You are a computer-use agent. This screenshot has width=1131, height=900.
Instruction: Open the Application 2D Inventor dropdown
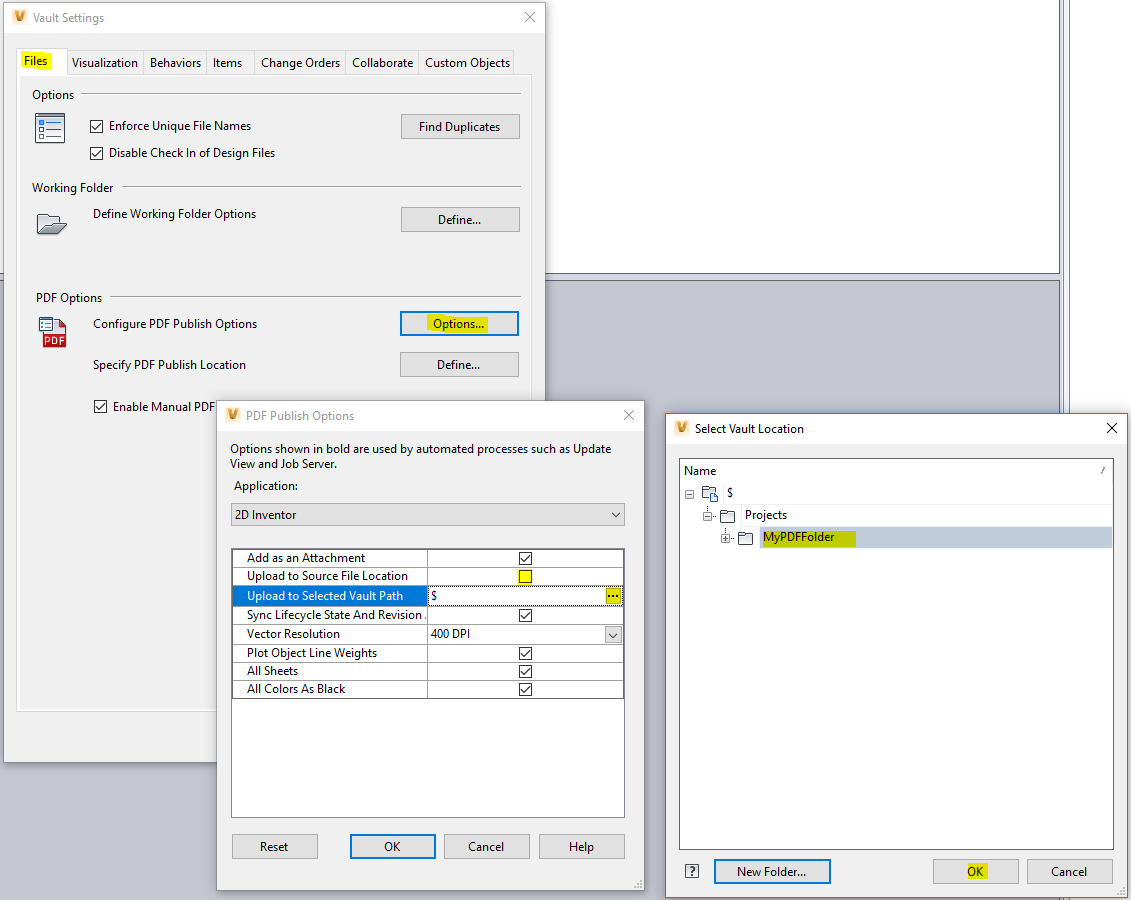pyautogui.click(x=428, y=515)
